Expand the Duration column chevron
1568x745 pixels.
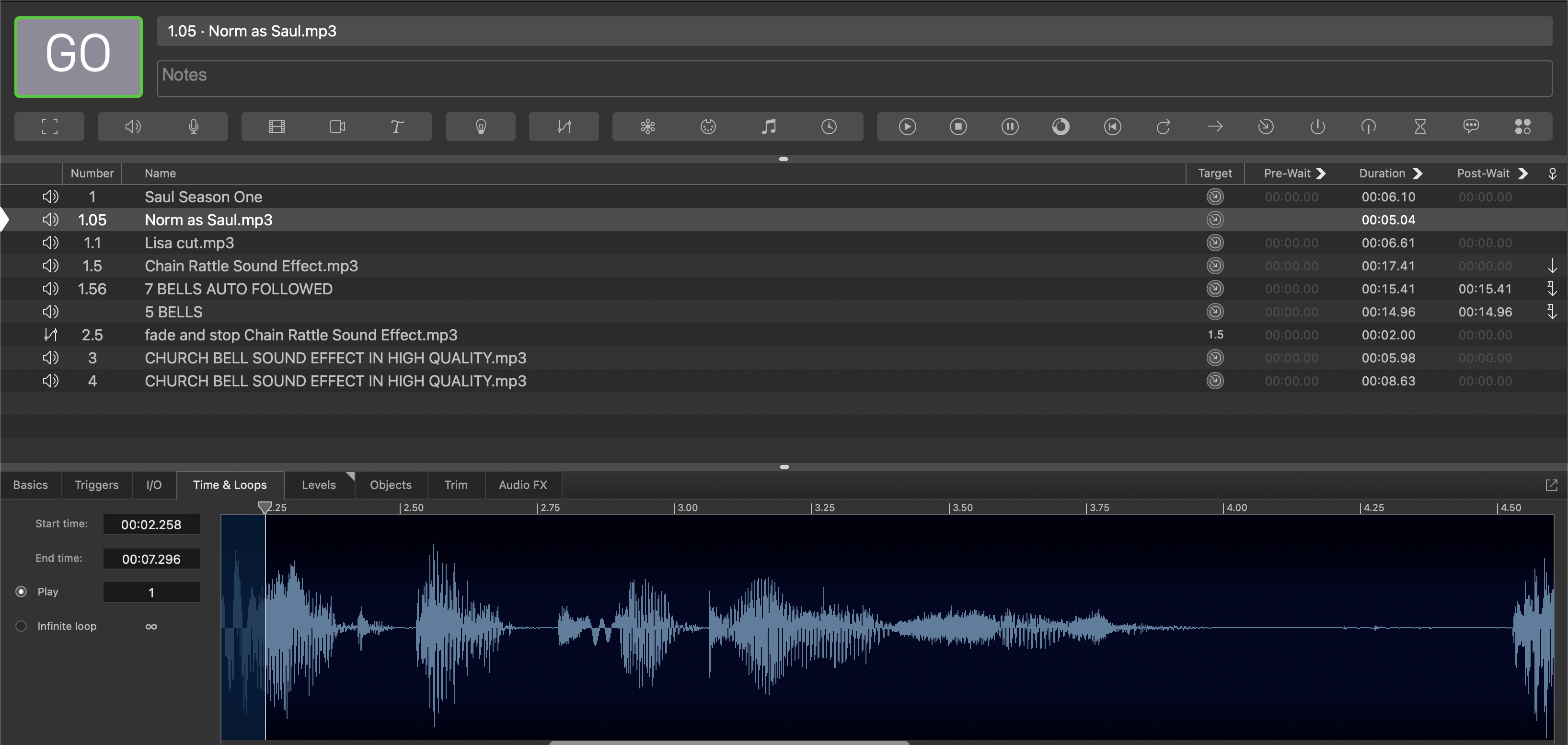coord(1417,173)
